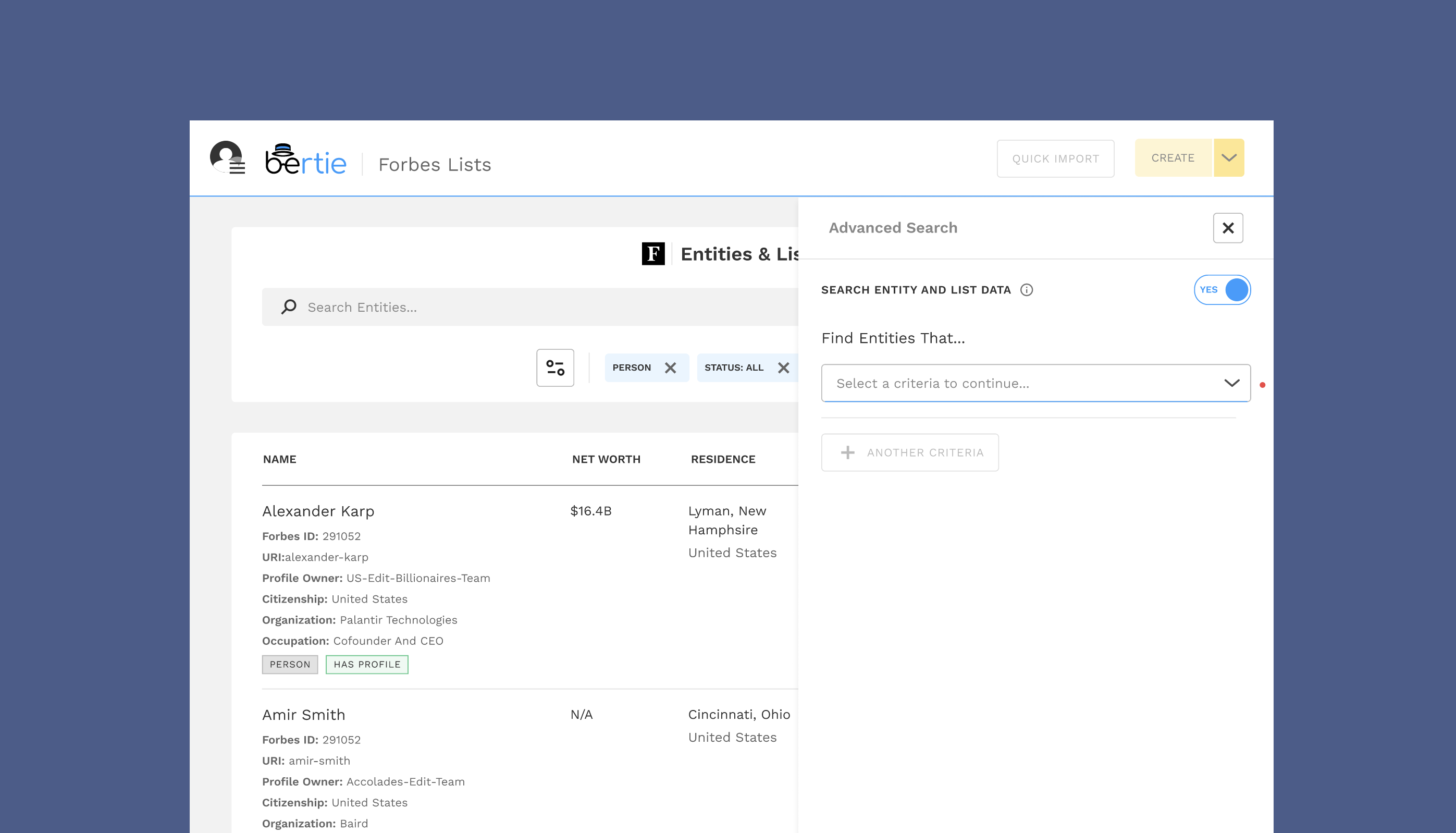Close the Advanced Search panel
Viewport: 1456px width, 833px height.
pyautogui.click(x=1227, y=228)
